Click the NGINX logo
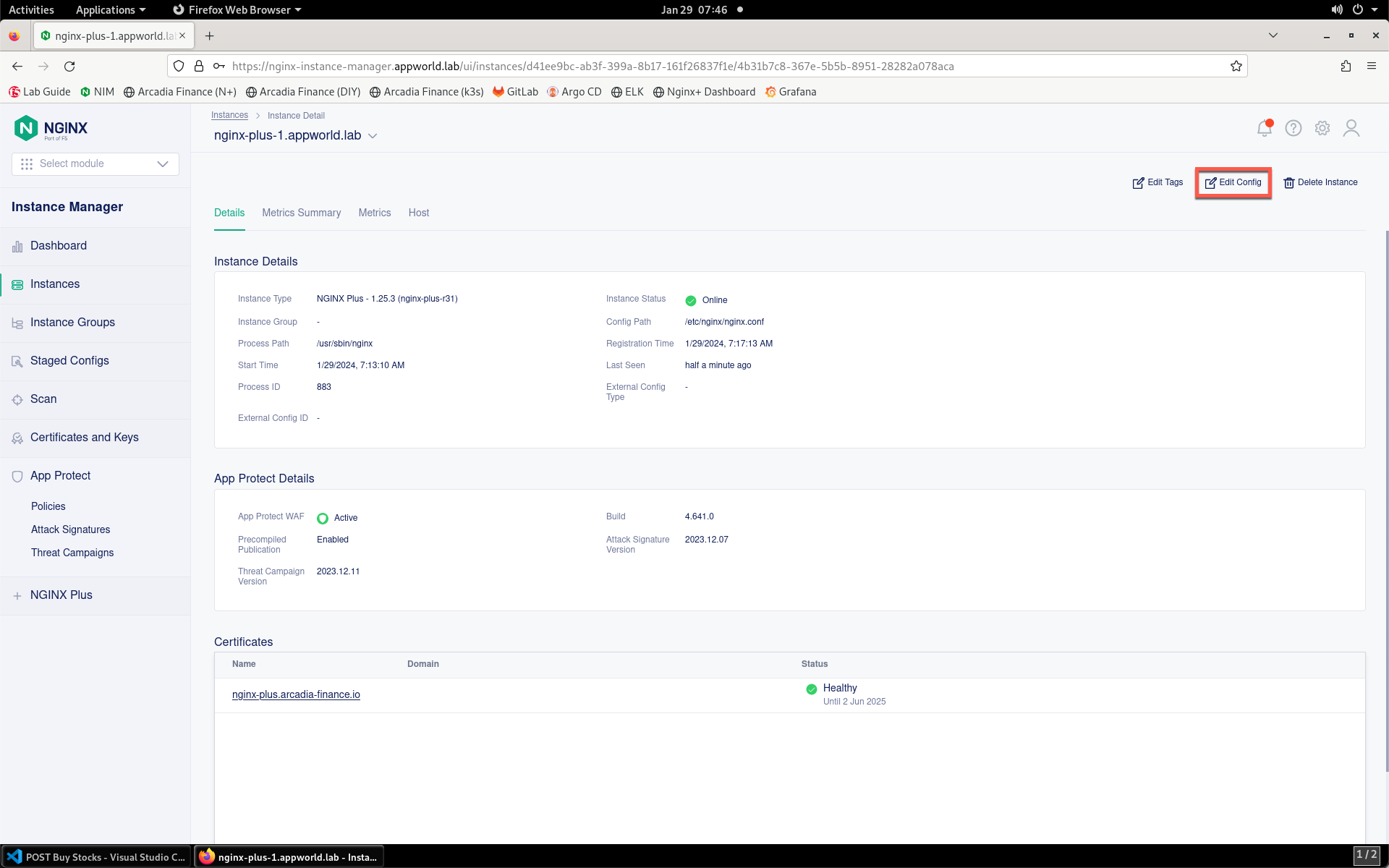The height and width of the screenshot is (868, 1389). click(51, 128)
